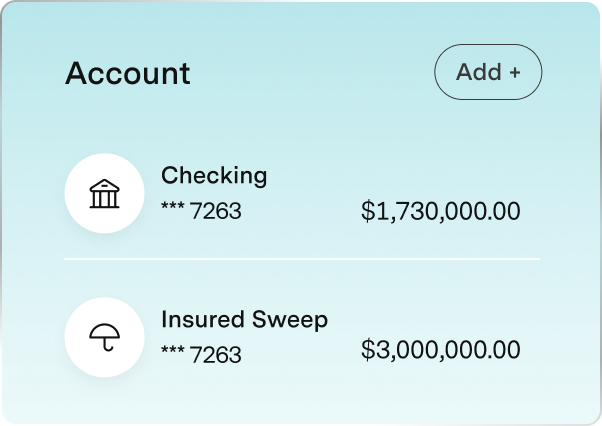Click the masked number *** 7263 under Insured Sweep
The image size is (602, 426).
click(201, 354)
